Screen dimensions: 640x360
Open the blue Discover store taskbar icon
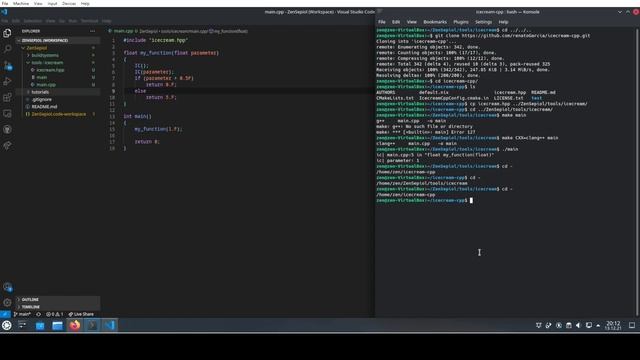pos(40,325)
